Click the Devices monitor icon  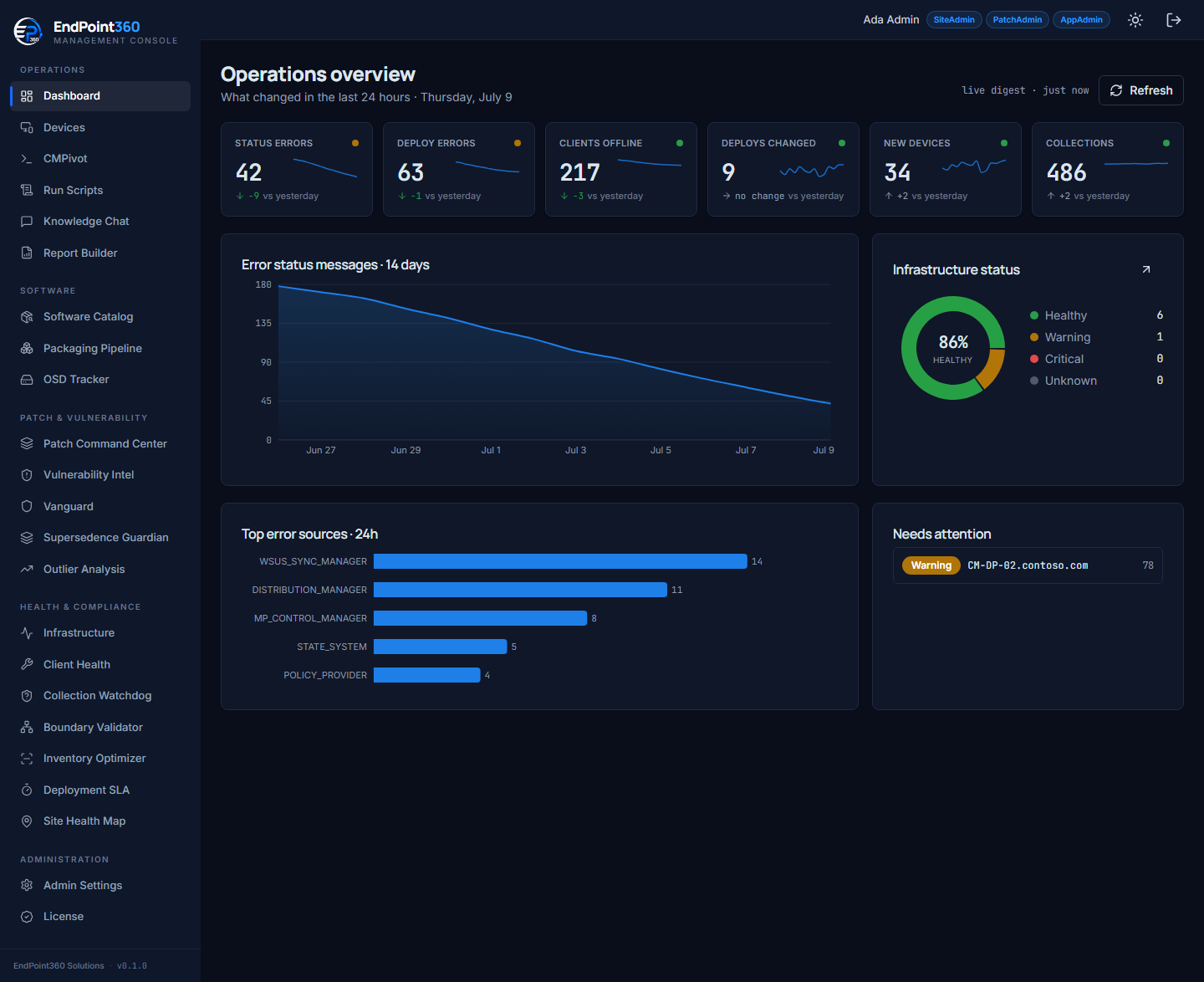(x=27, y=128)
